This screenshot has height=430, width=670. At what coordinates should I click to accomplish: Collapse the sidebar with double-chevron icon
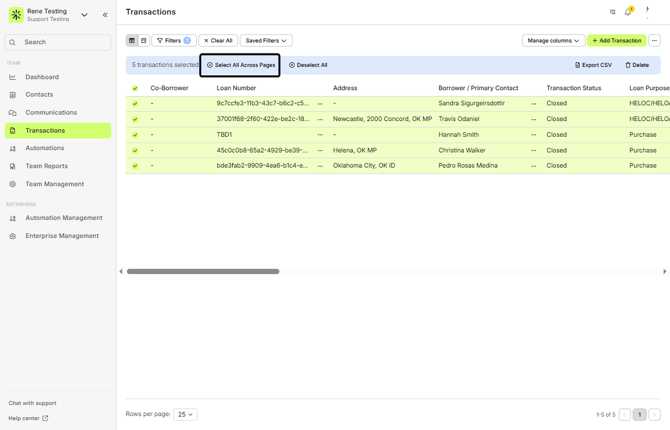[x=105, y=15]
